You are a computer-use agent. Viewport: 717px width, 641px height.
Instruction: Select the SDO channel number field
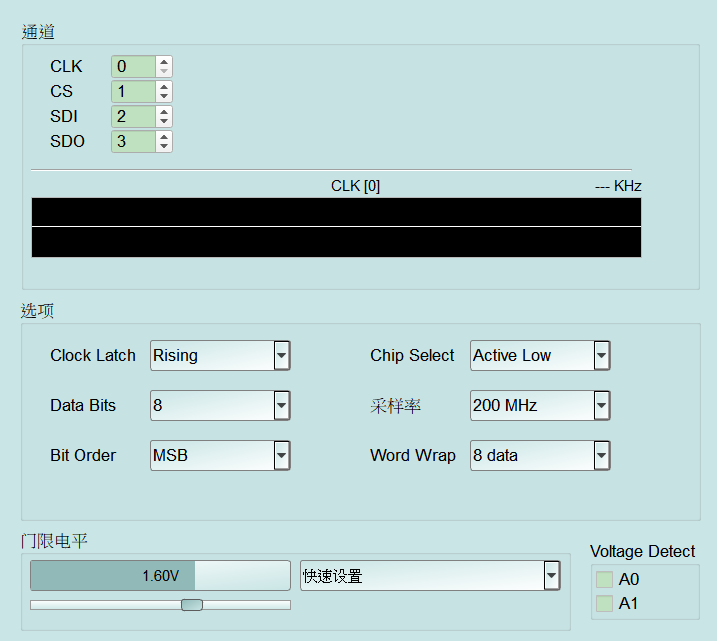click(134, 141)
